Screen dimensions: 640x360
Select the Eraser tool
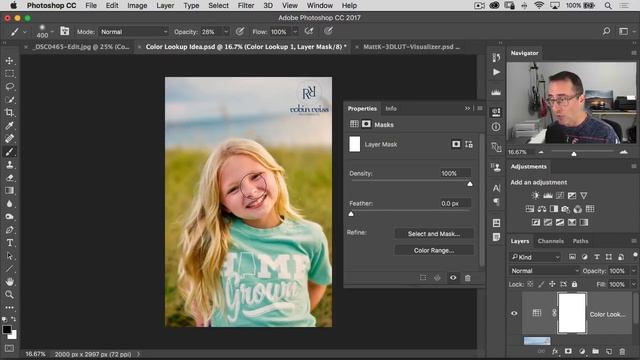coord(9,178)
